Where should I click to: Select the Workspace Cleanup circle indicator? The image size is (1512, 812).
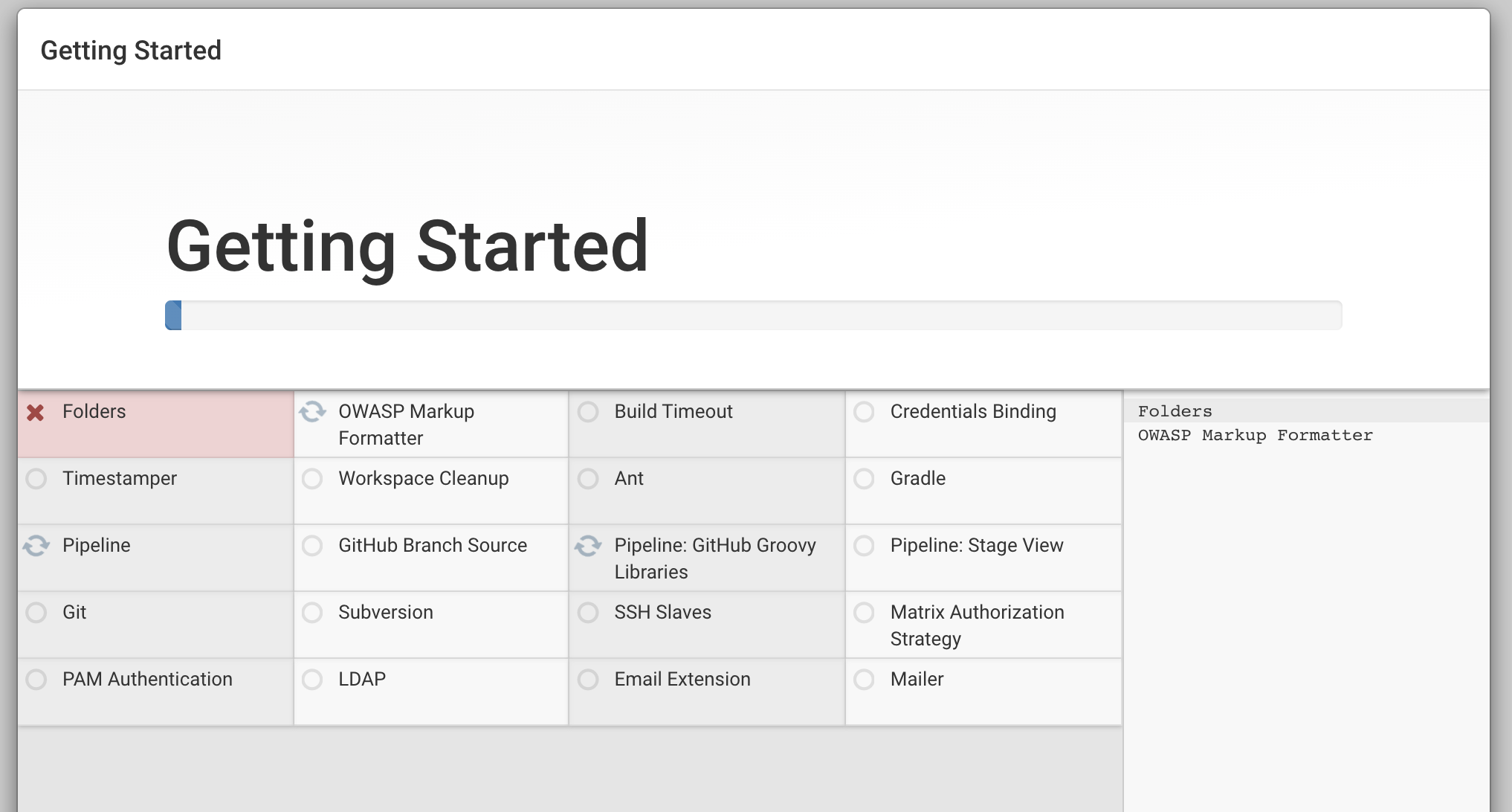pyautogui.click(x=312, y=479)
